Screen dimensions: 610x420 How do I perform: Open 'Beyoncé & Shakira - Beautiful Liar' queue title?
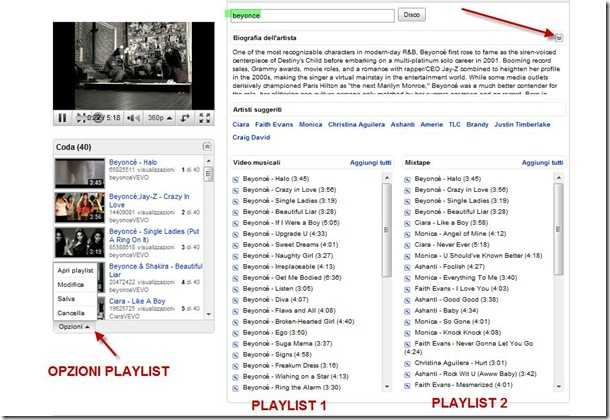[x=156, y=270]
